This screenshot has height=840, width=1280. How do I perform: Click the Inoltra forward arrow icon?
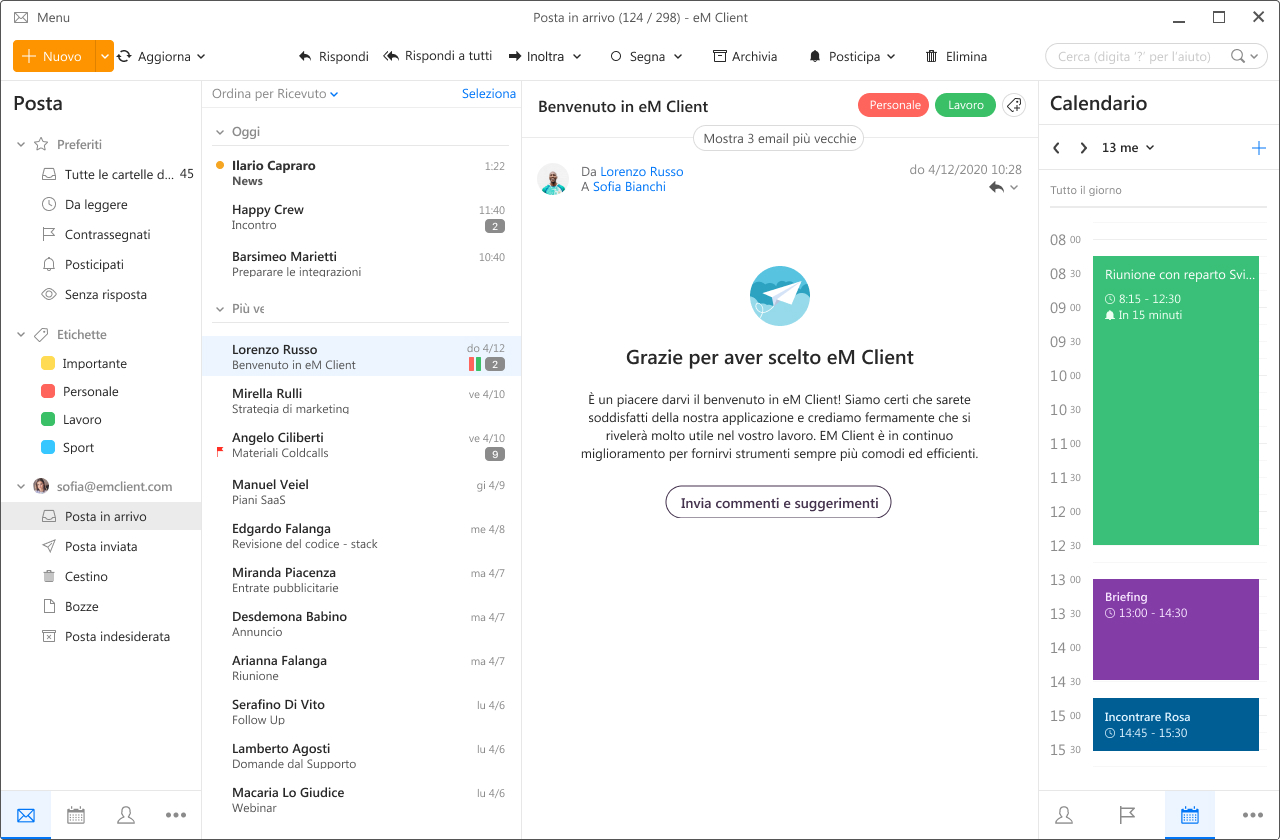(x=514, y=57)
